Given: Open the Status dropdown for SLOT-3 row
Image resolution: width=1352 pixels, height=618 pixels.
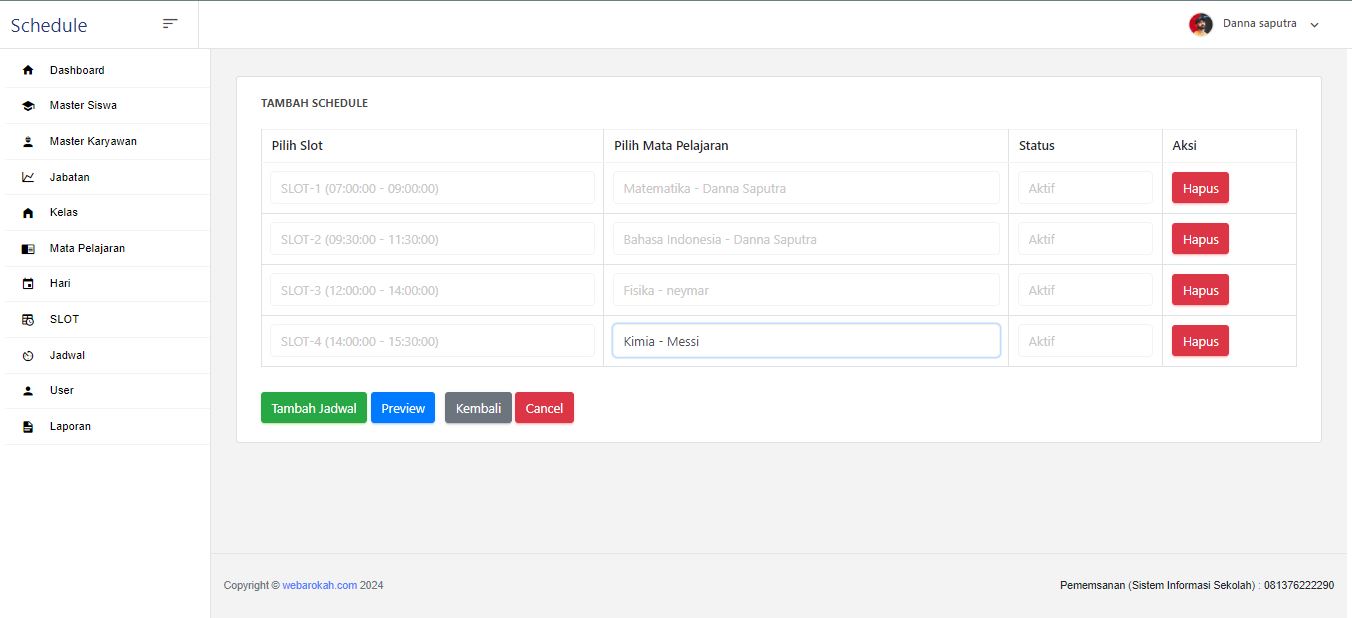Looking at the screenshot, I should 1084,290.
